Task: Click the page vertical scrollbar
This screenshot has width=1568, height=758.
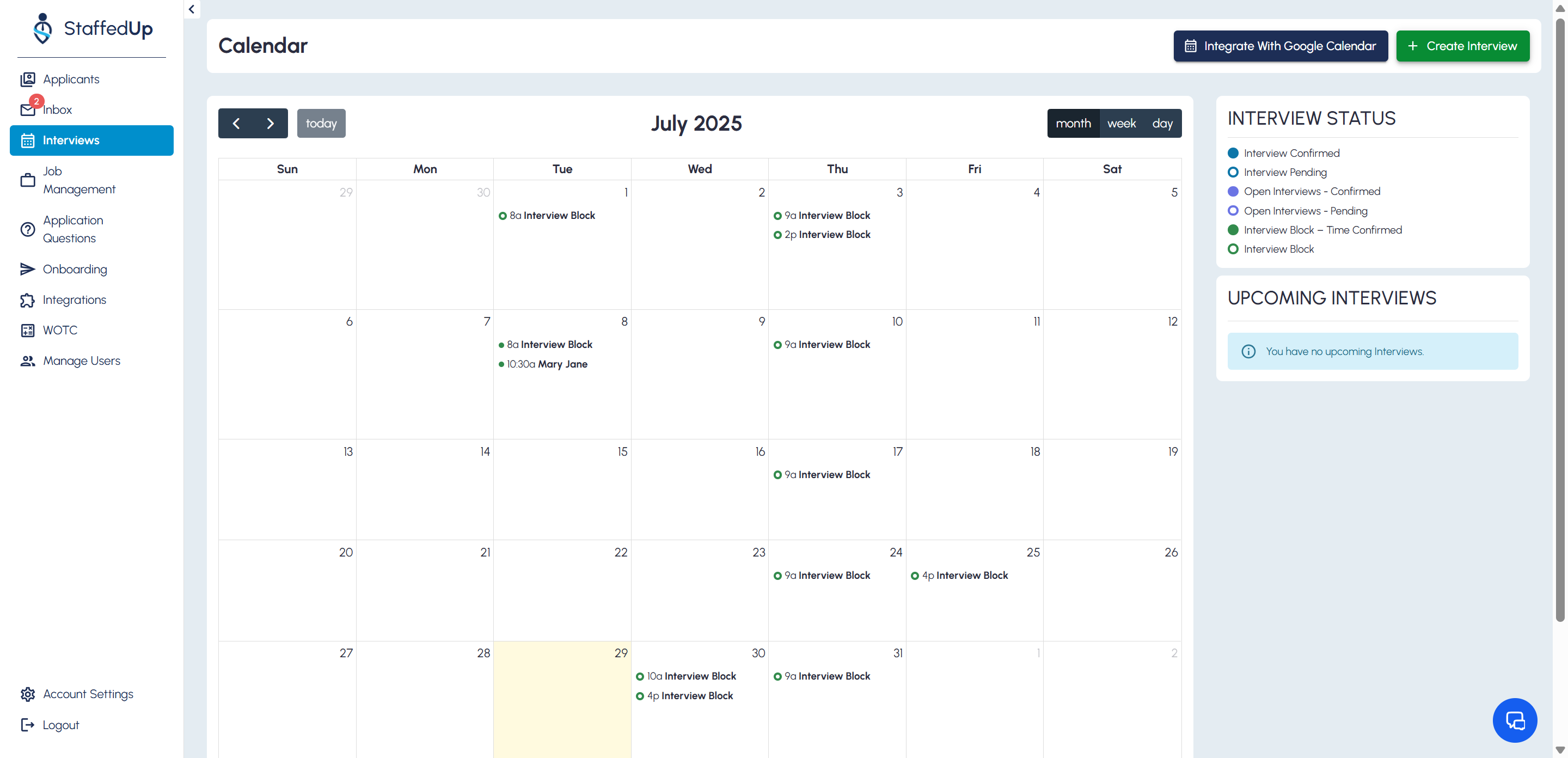Action: [x=1559, y=316]
